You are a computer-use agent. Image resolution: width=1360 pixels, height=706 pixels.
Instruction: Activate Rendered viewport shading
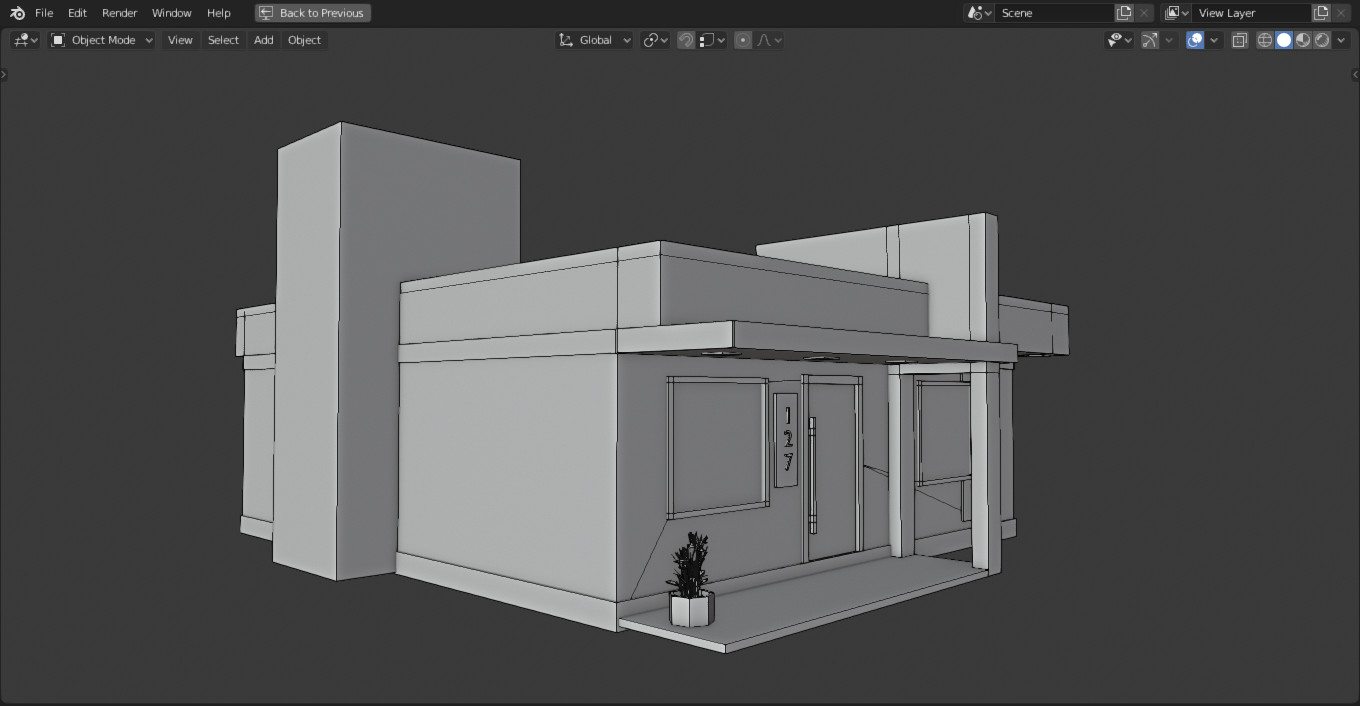click(1322, 39)
